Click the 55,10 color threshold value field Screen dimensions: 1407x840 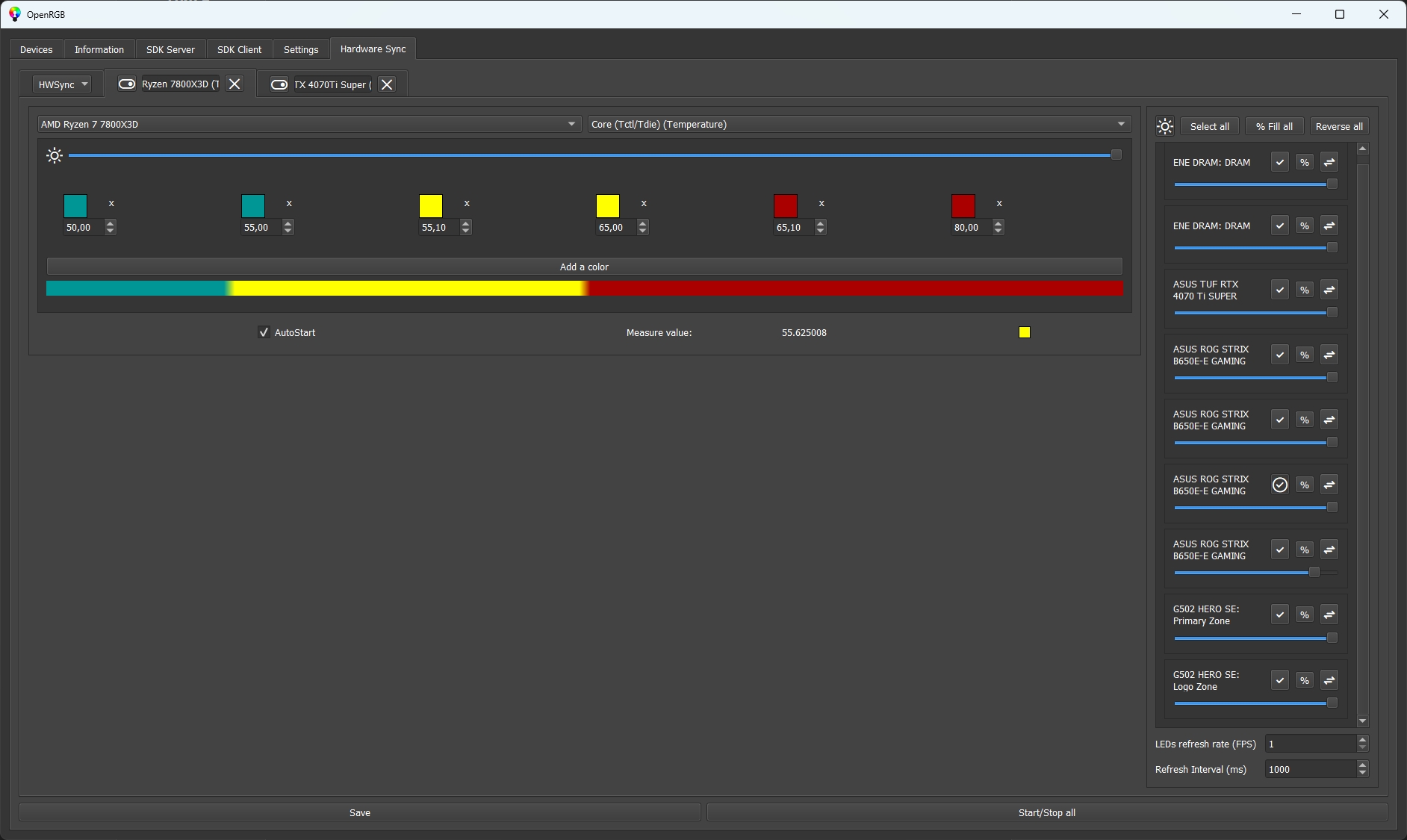click(x=439, y=227)
